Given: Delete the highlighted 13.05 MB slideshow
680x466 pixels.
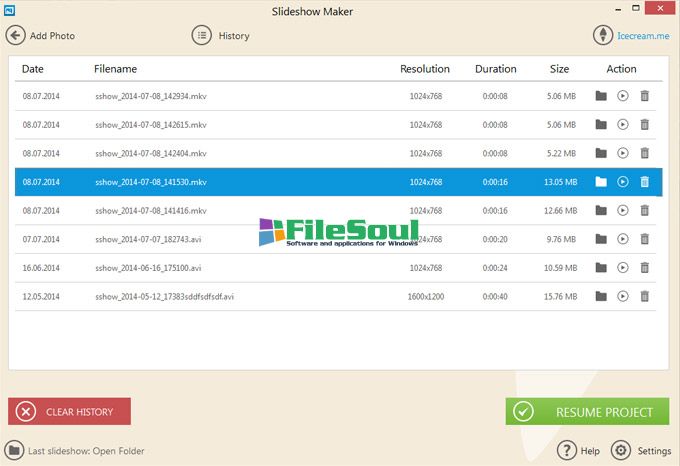Looking at the screenshot, I should [645, 182].
